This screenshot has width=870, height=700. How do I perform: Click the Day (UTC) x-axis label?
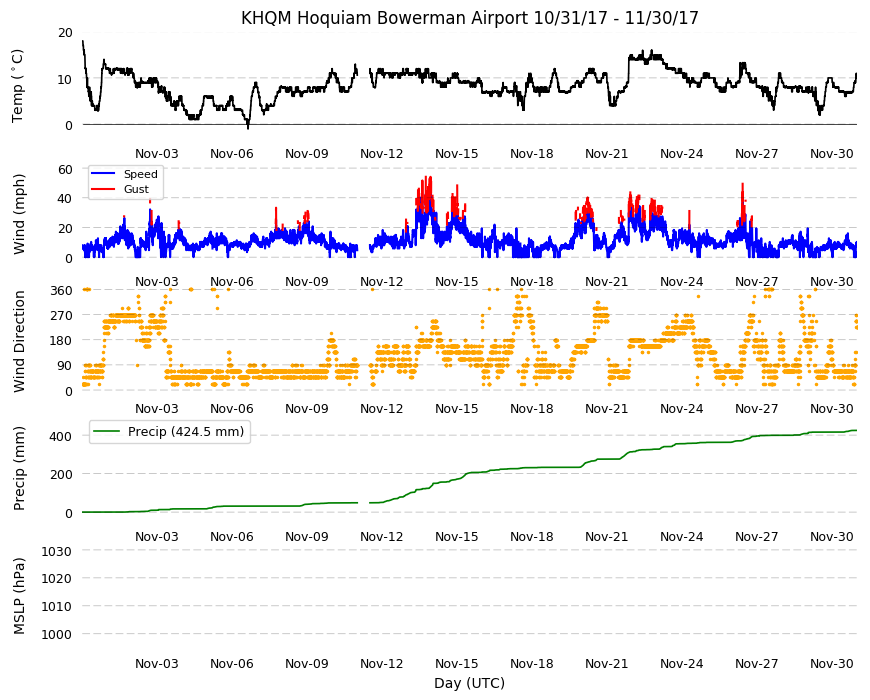469,683
